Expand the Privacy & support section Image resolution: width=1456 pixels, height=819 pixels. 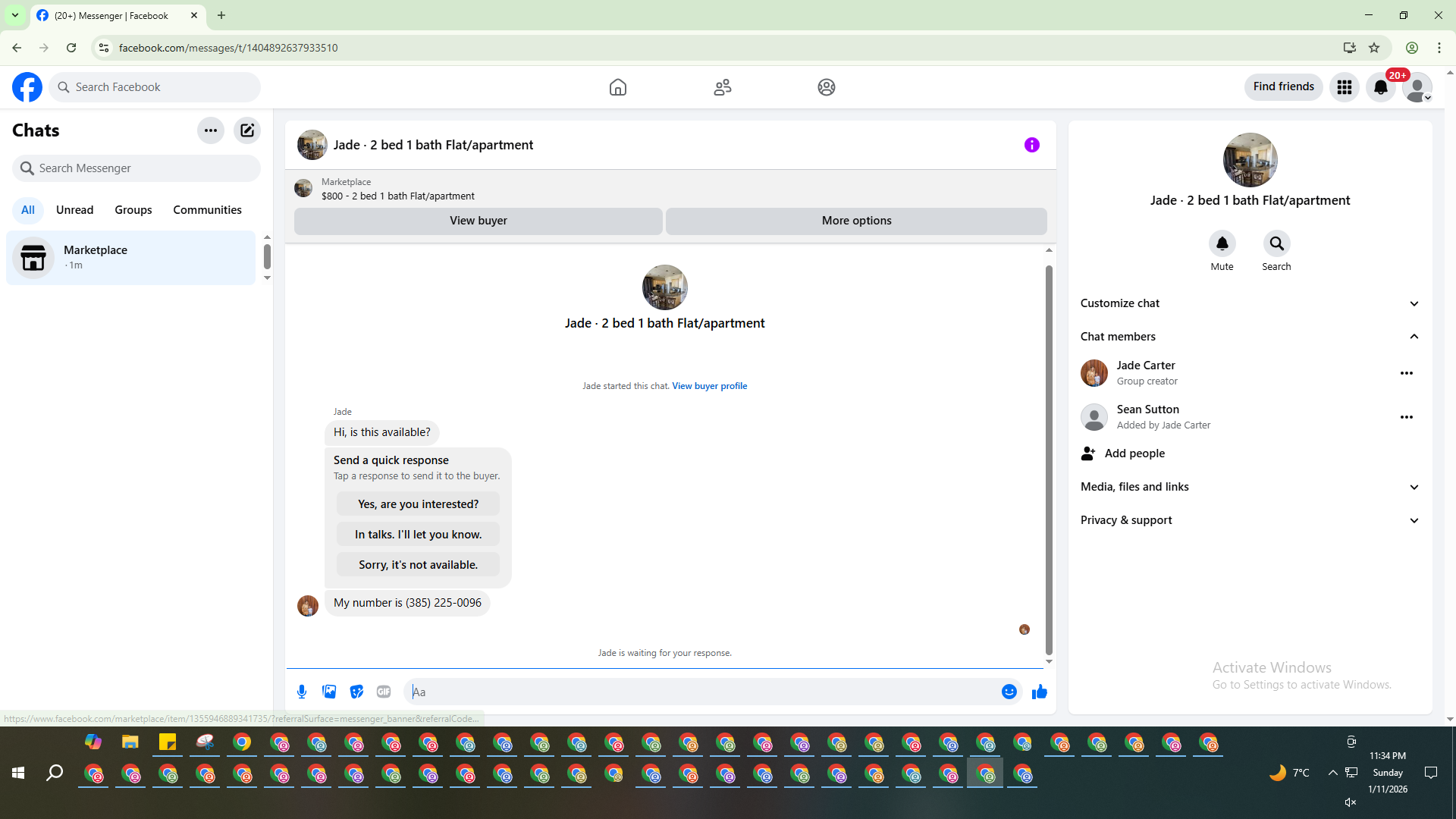(x=1249, y=520)
